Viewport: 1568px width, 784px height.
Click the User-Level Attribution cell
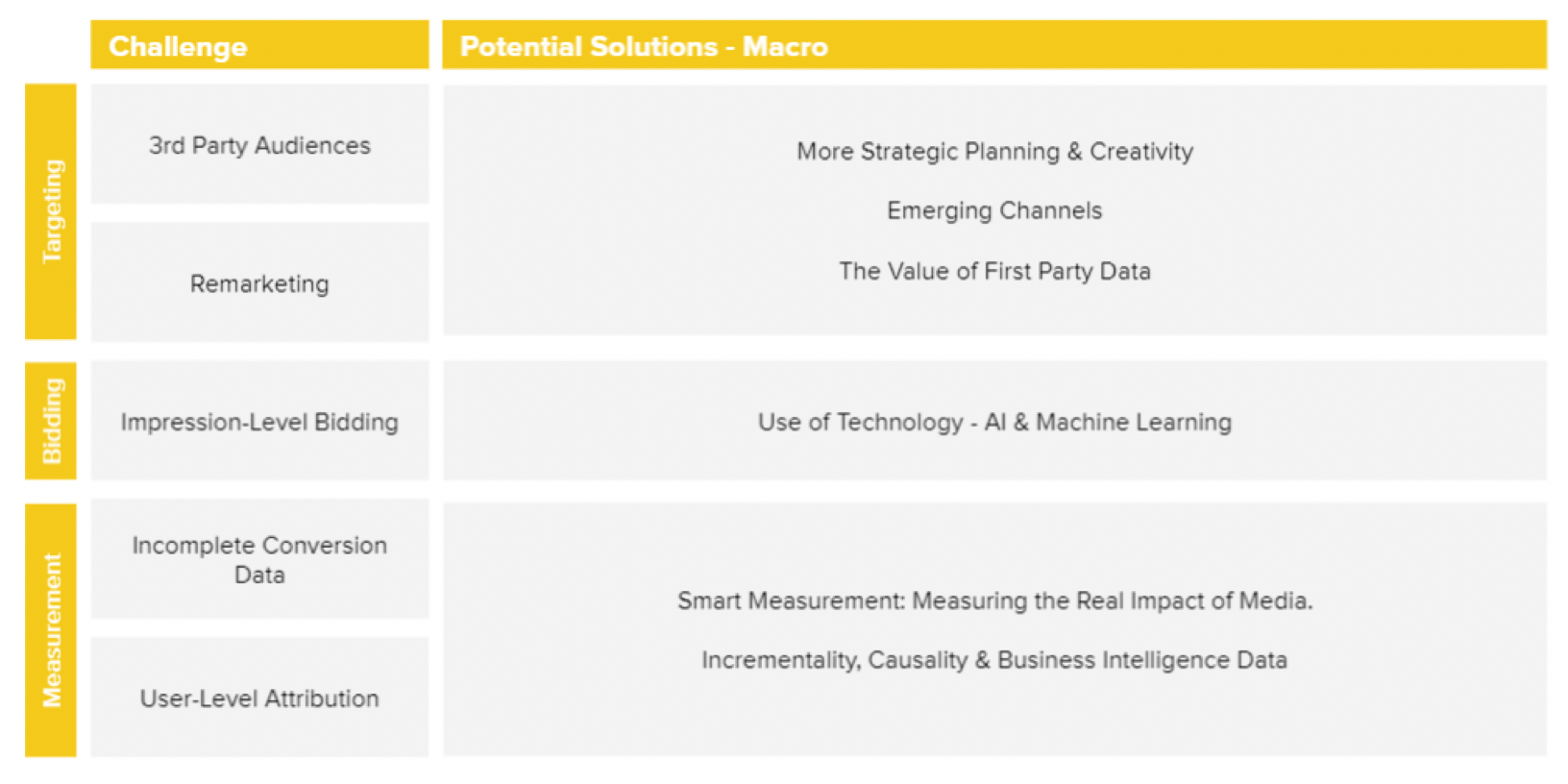pyautogui.click(x=259, y=698)
